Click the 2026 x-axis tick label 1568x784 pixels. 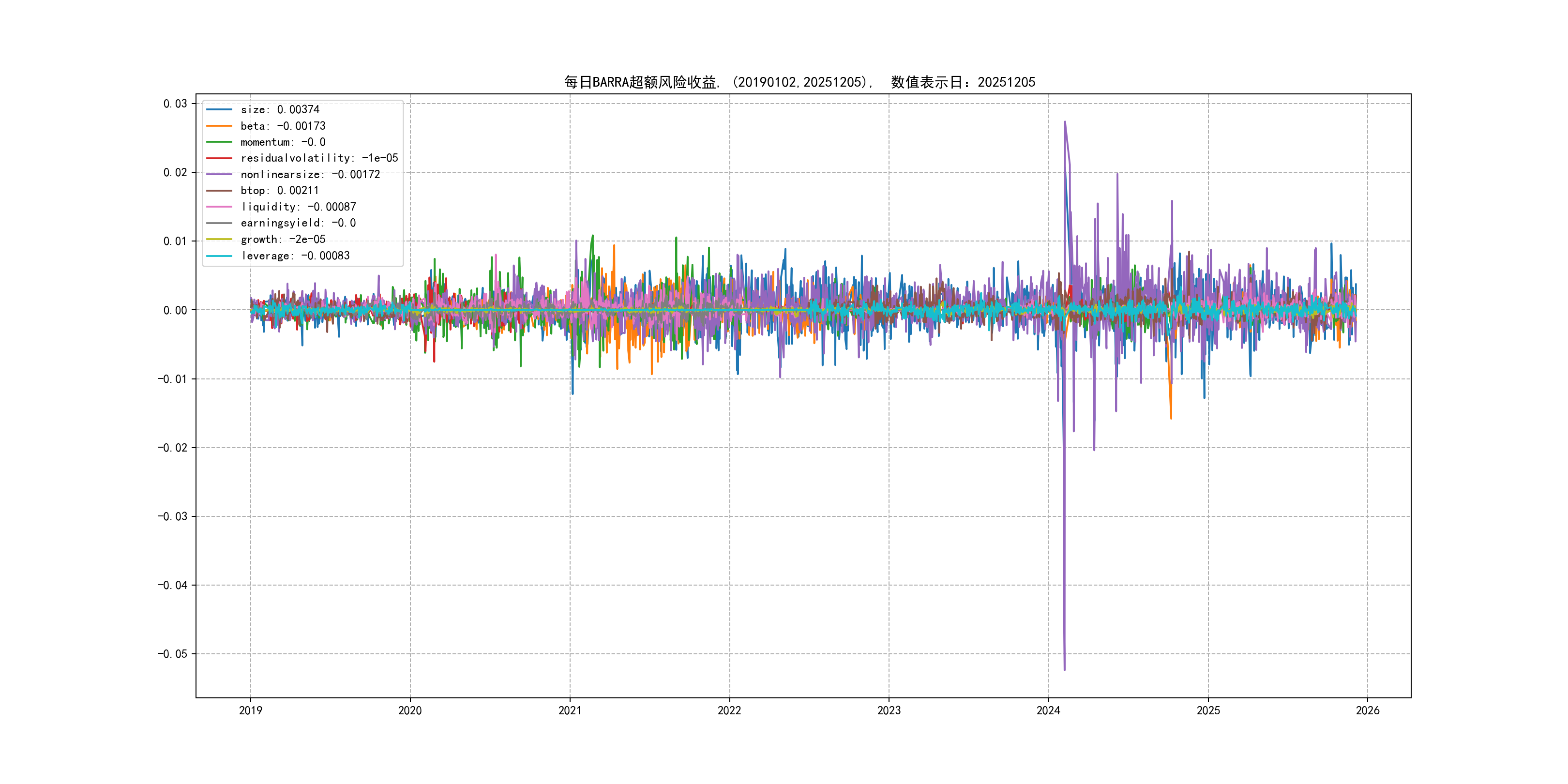[1367, 710]
